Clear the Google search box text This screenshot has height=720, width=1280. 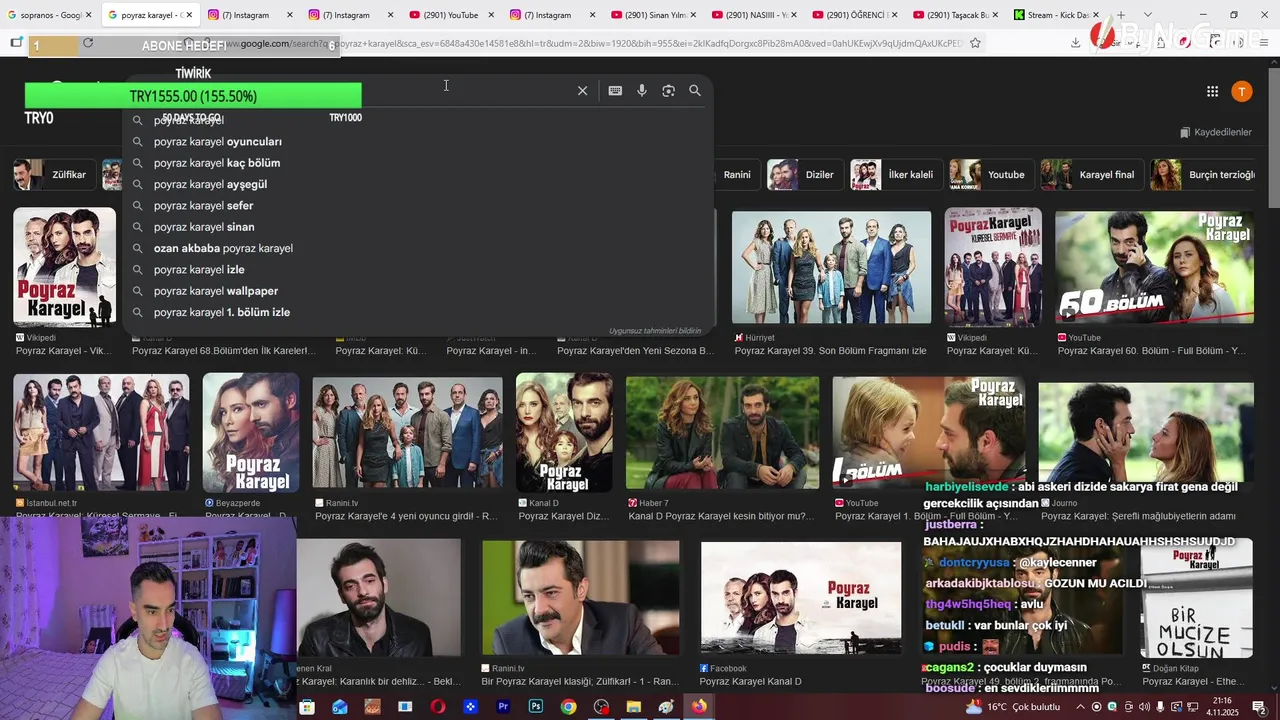pos(582,91)
